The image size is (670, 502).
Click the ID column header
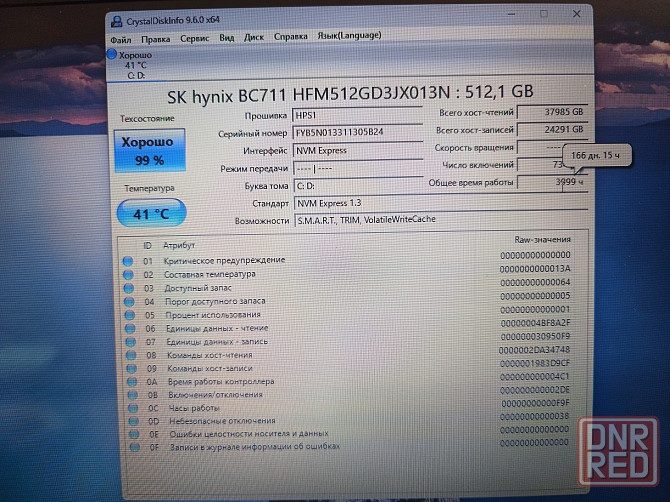click(x=147, y=246)
